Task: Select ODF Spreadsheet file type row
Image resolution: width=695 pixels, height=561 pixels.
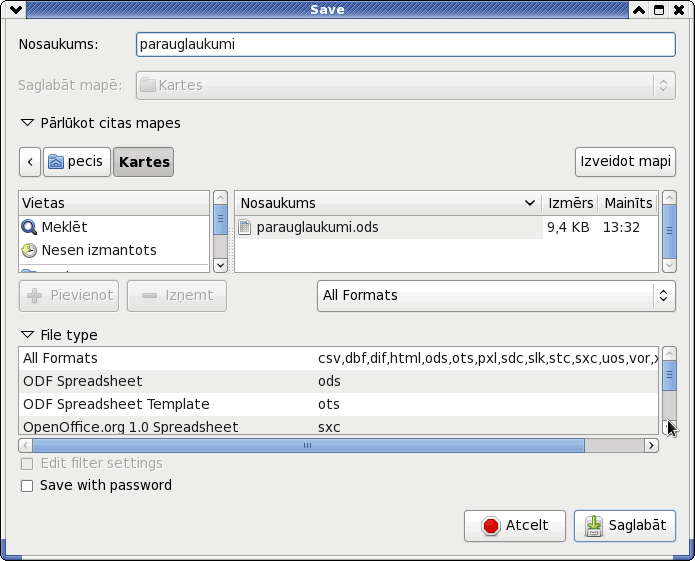Action: [x=339, y=381]
